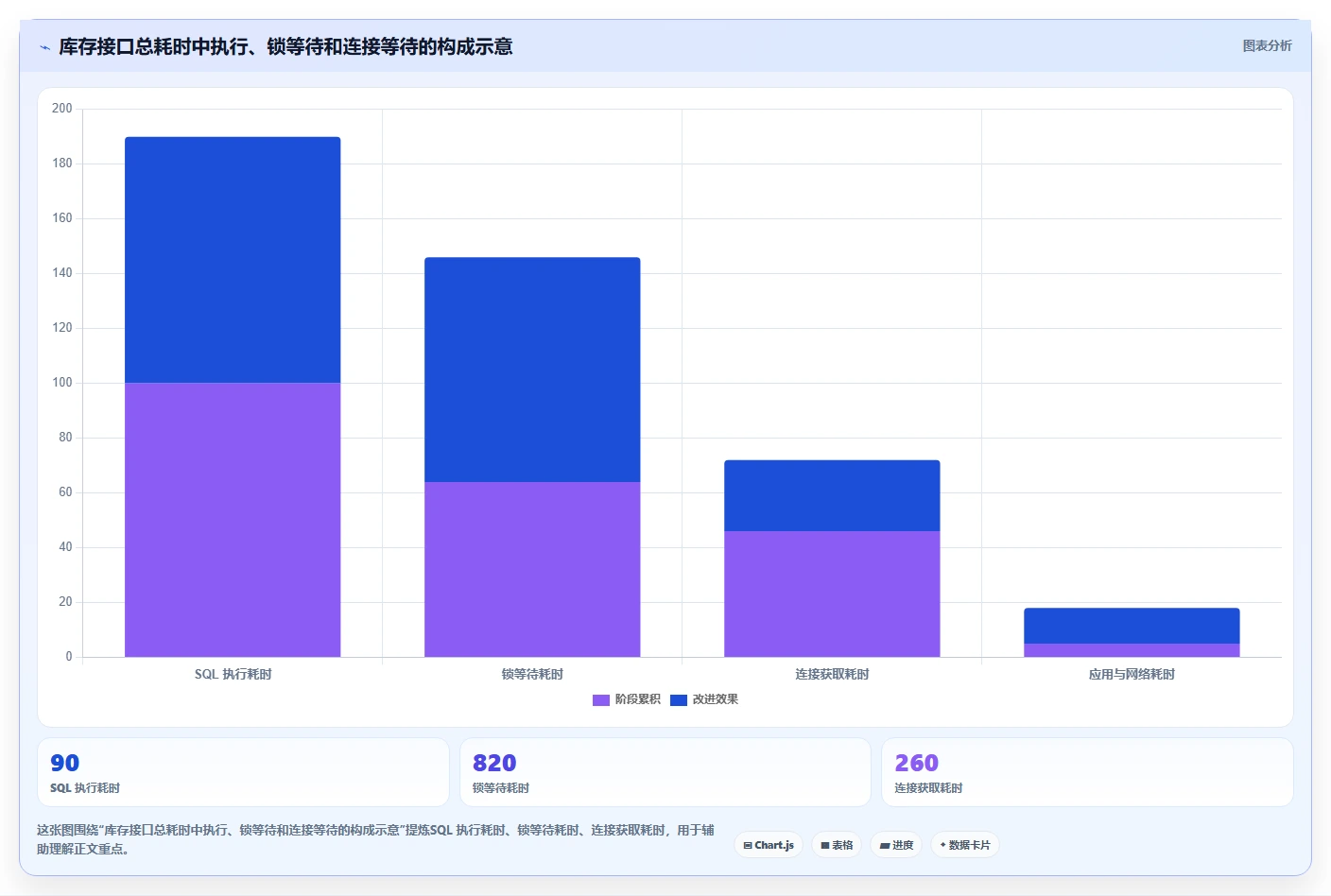Click the y-axis value 140

pyautogui.click(x=62, y=273)
